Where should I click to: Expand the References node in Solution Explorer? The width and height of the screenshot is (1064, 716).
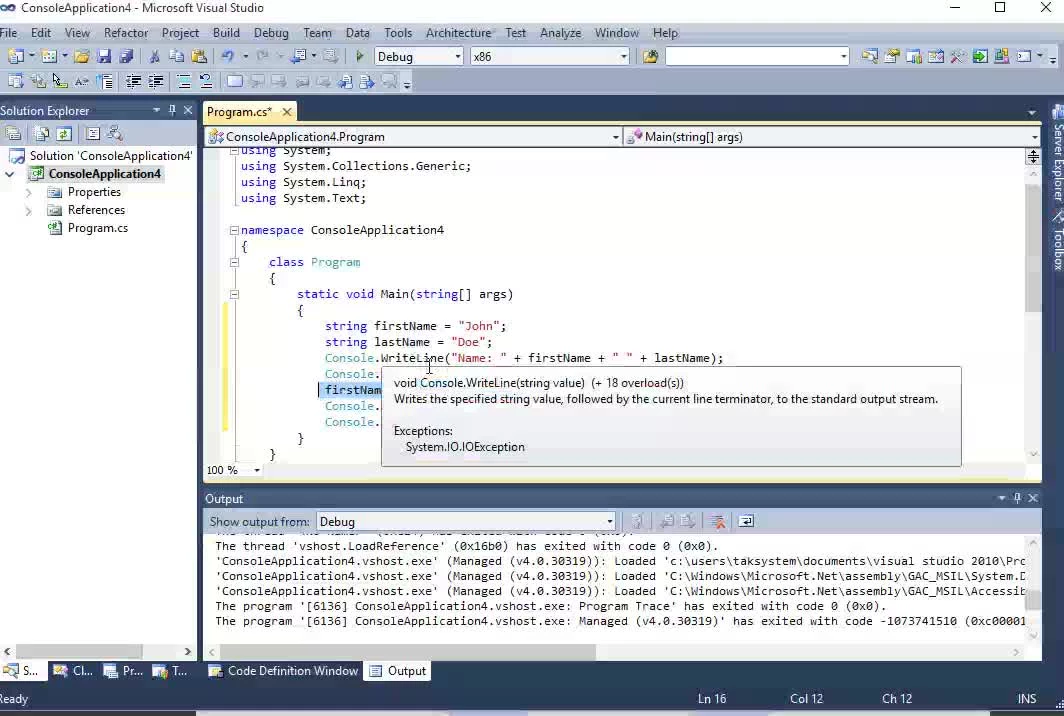tap(28, 210)
